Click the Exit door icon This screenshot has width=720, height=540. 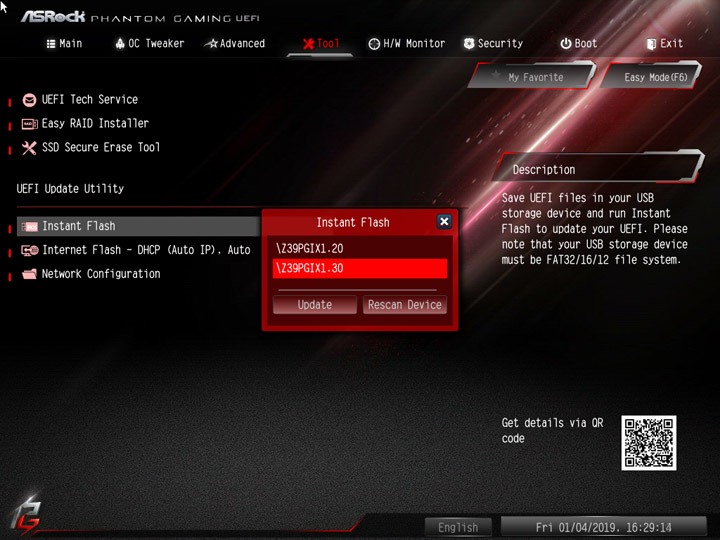[651, 44]
